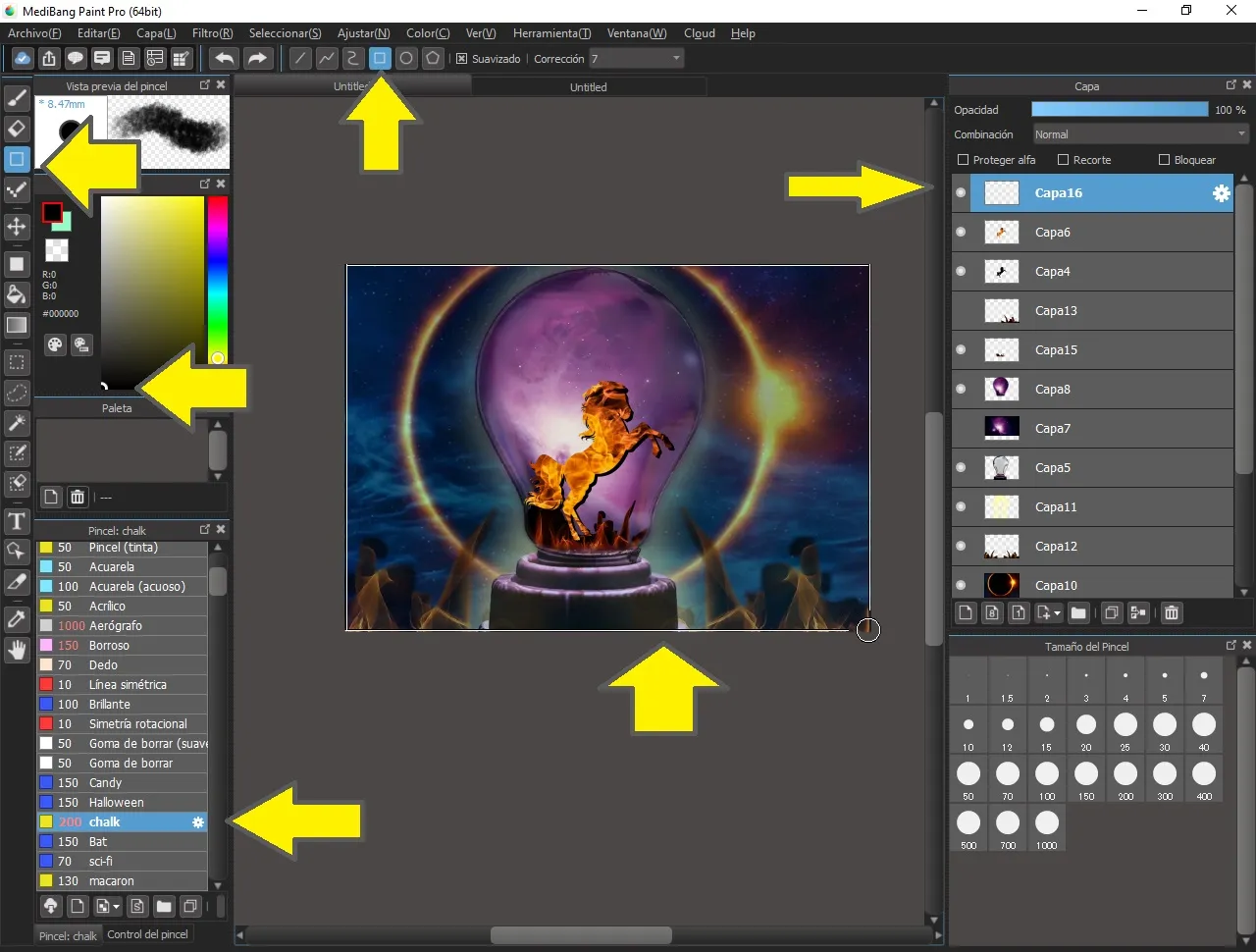Choose the ellipse shape mode
1256x952 pixels.
[406, 59]
